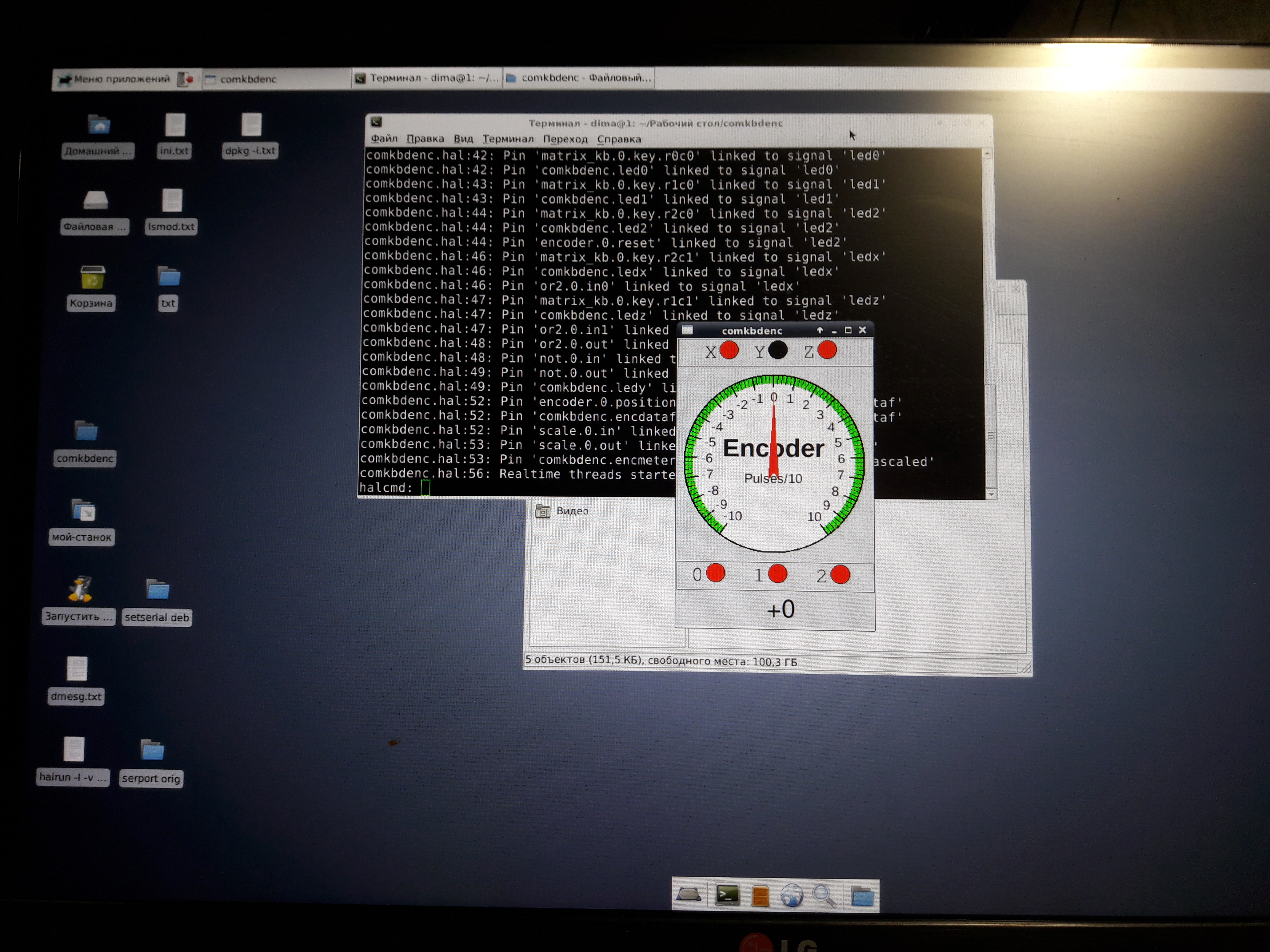The width and height of the screenshot is (1270, 952).
Task: Click the terminal scrollbar down arrow
Action: coord(992,494)
